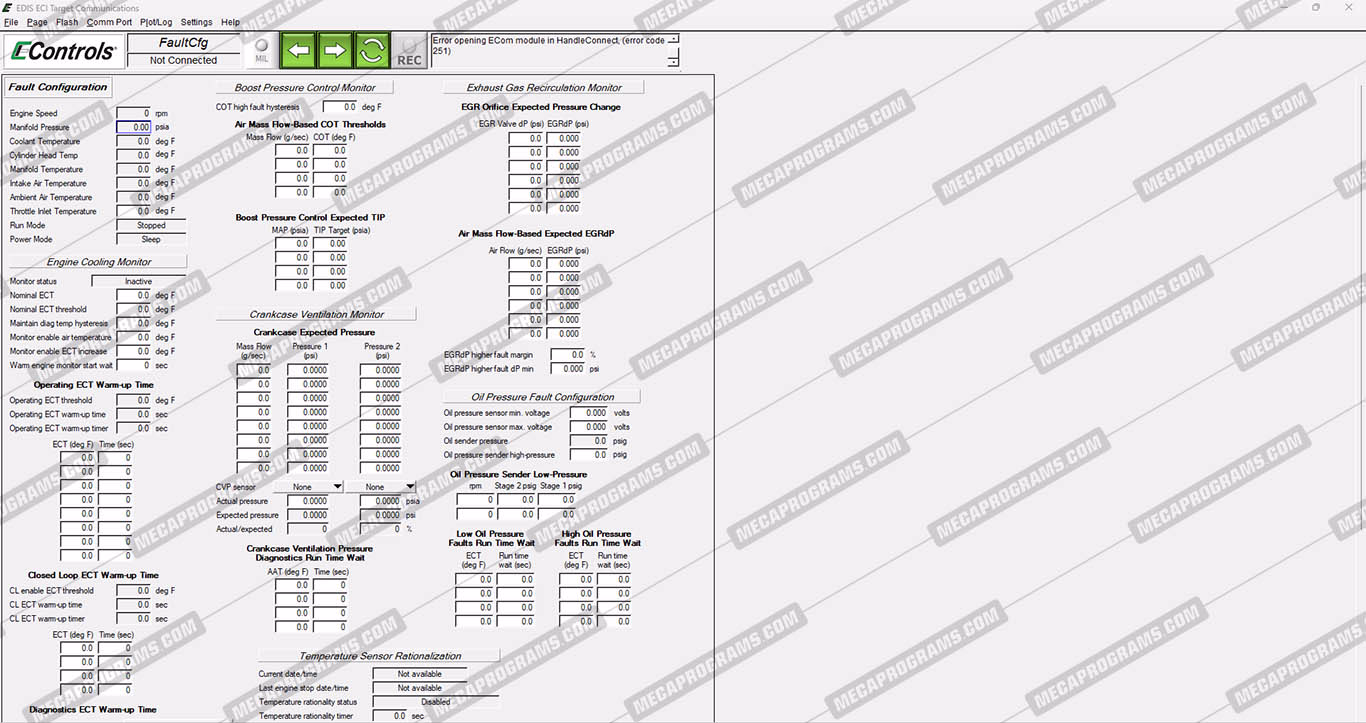Viewport: 1366px width, 723px height.
Task: Click the Oil pressure sensor min. voltage field
Action: (589, 413)
